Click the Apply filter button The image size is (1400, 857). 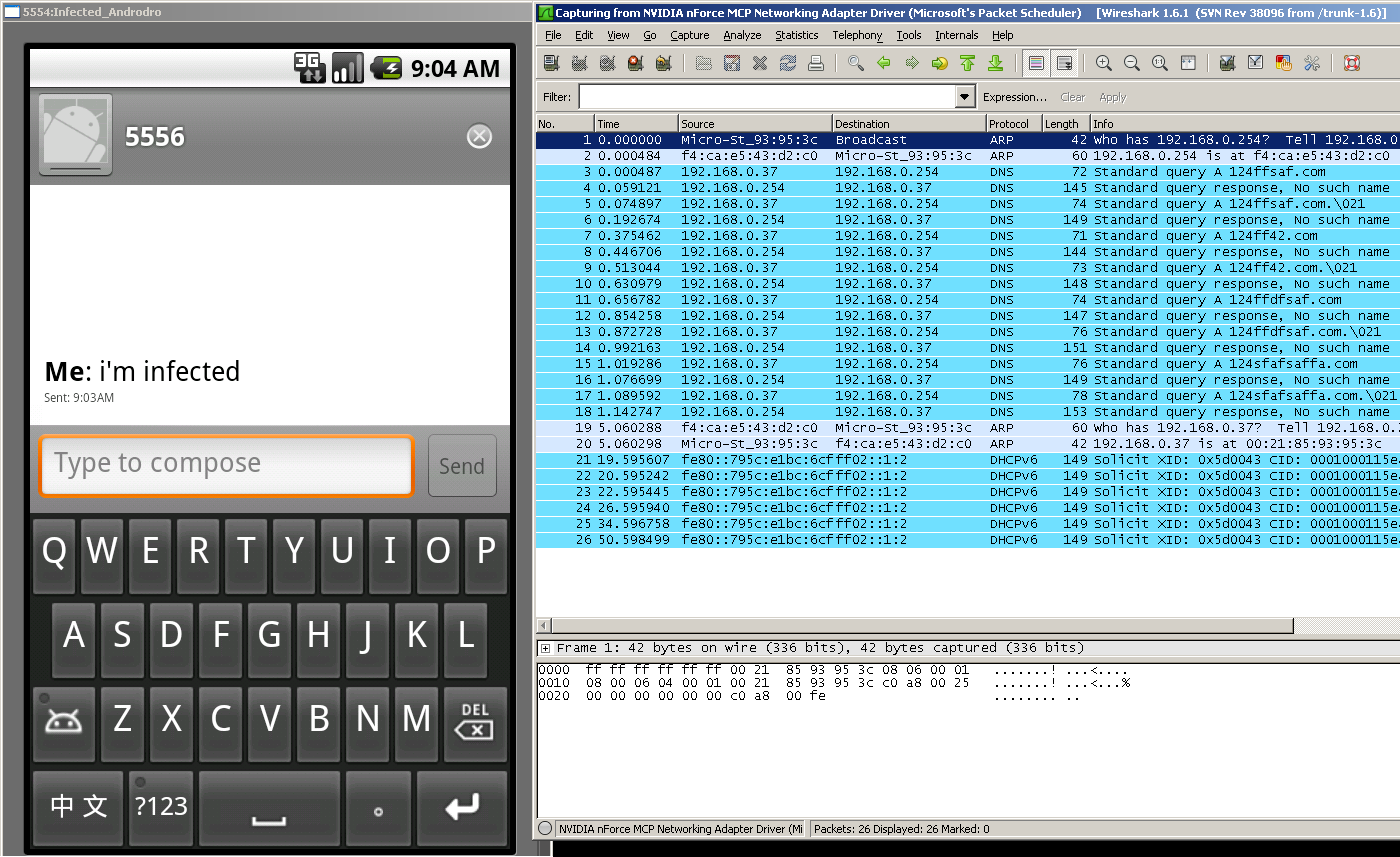pyautogui.click(x=1113, y=97)
